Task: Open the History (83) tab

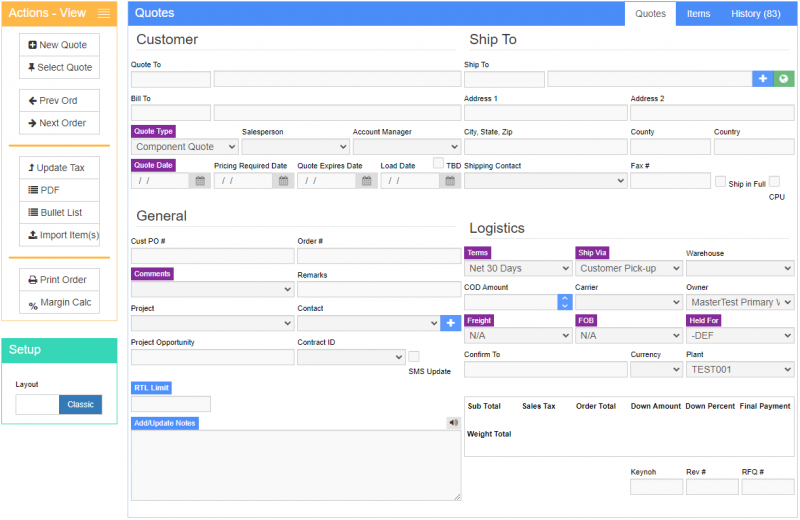Action: (755, 14)
